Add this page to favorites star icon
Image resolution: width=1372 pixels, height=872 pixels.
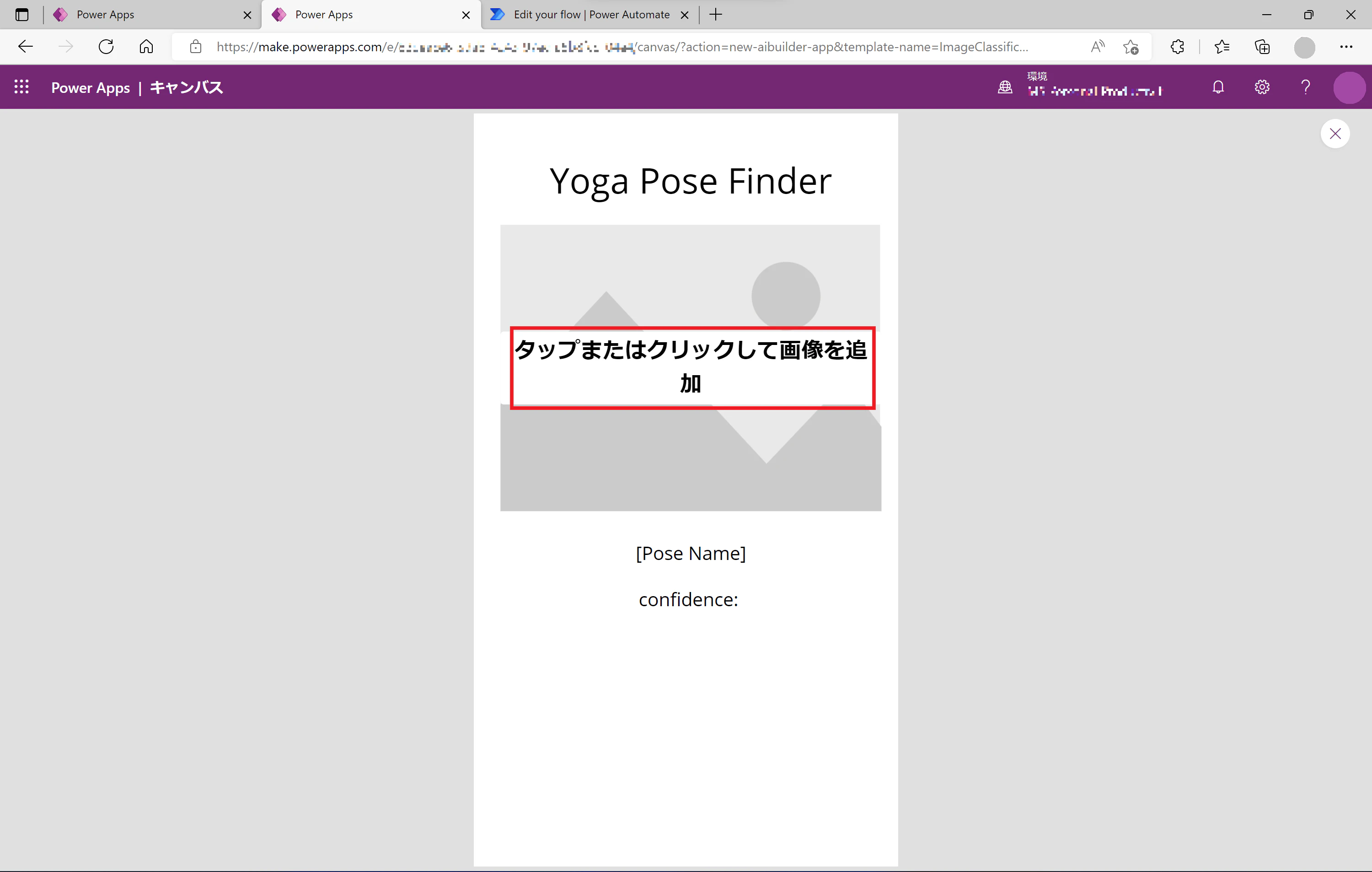click(x=1131, y=47)
